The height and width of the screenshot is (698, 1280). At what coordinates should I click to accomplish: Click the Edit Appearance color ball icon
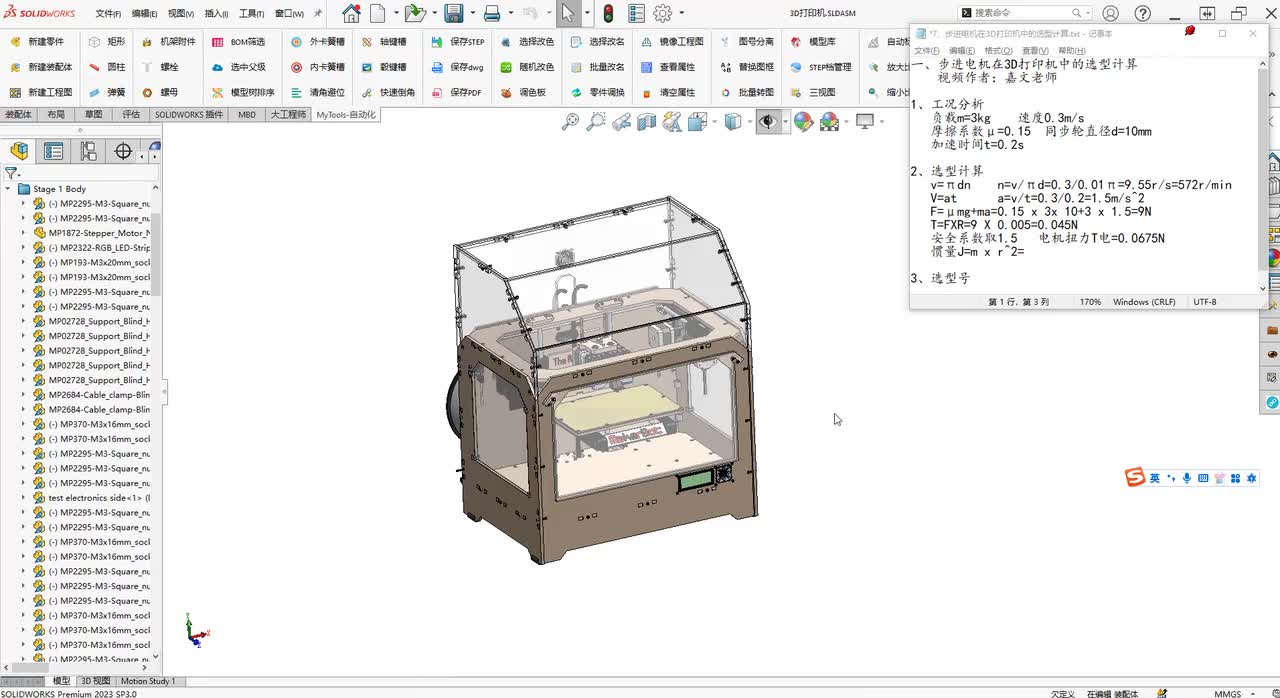[803, 122]
